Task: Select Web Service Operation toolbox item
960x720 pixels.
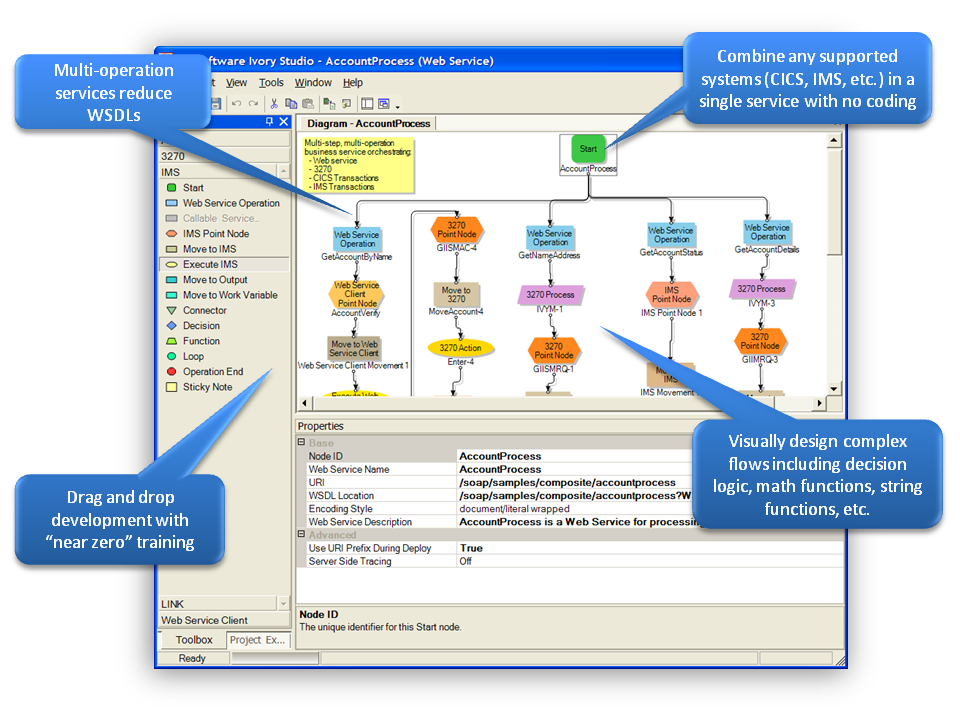Action: [223, 203]
